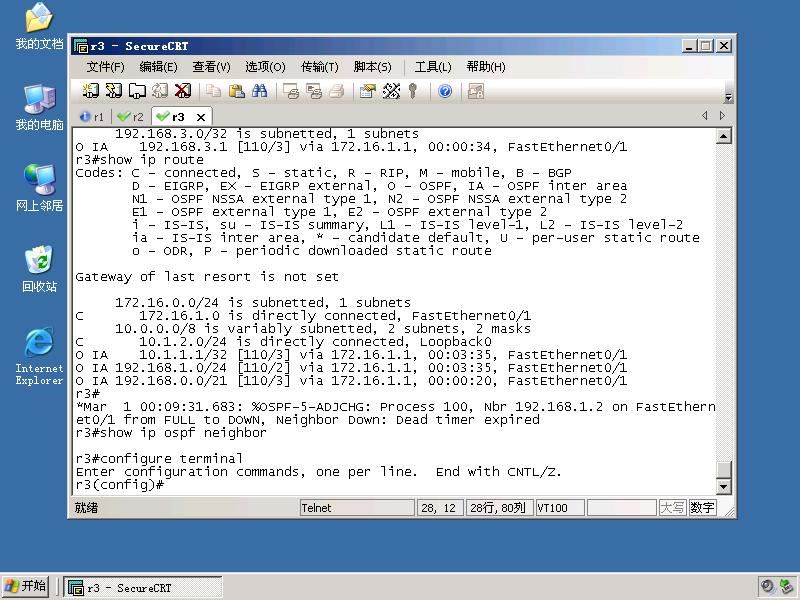Viewport: 800px width, 600px height.
Task: Click the Telnet status bar entry
Action: pyautogui.click(x=357, y=508)
